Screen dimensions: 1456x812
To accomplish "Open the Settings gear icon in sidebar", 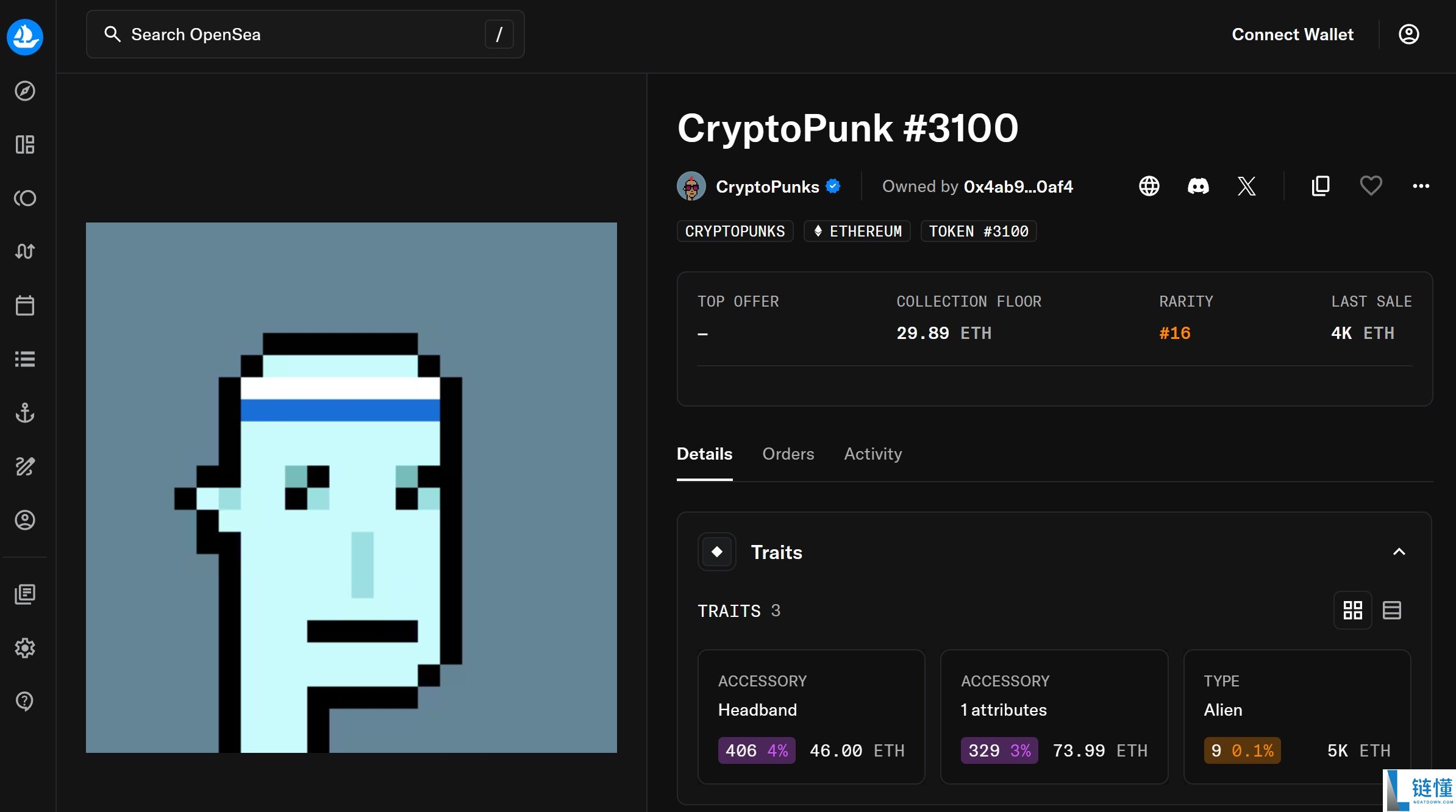I will pyautogui.click(x=25, y=647).
